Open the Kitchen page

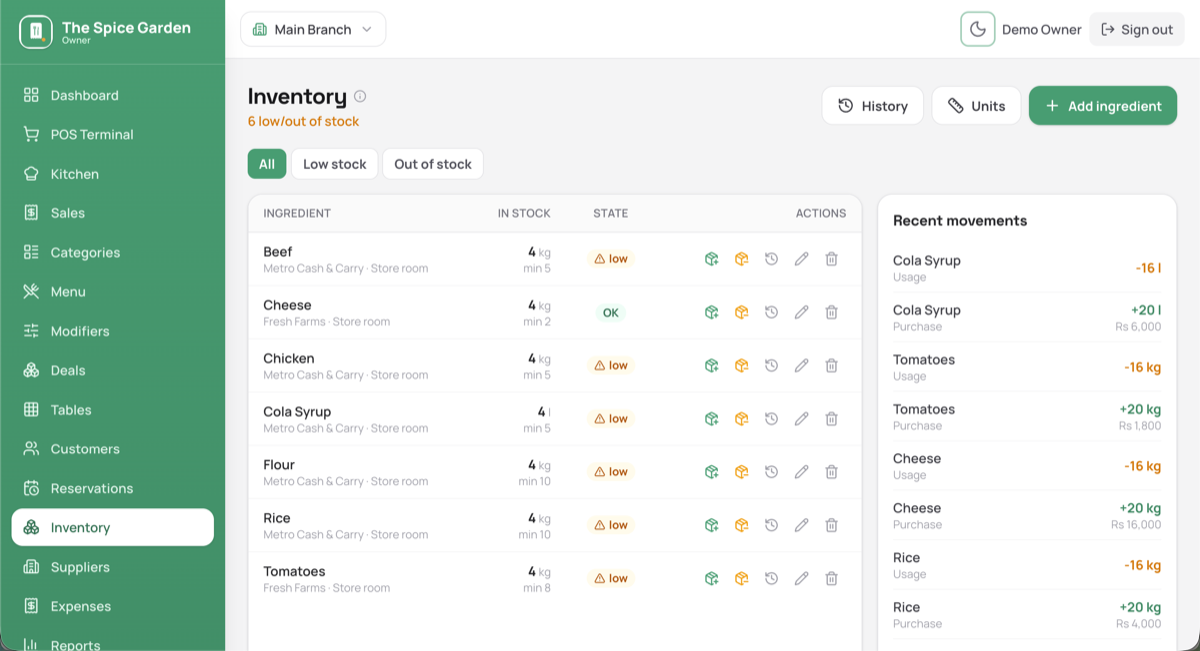(112, 174)
